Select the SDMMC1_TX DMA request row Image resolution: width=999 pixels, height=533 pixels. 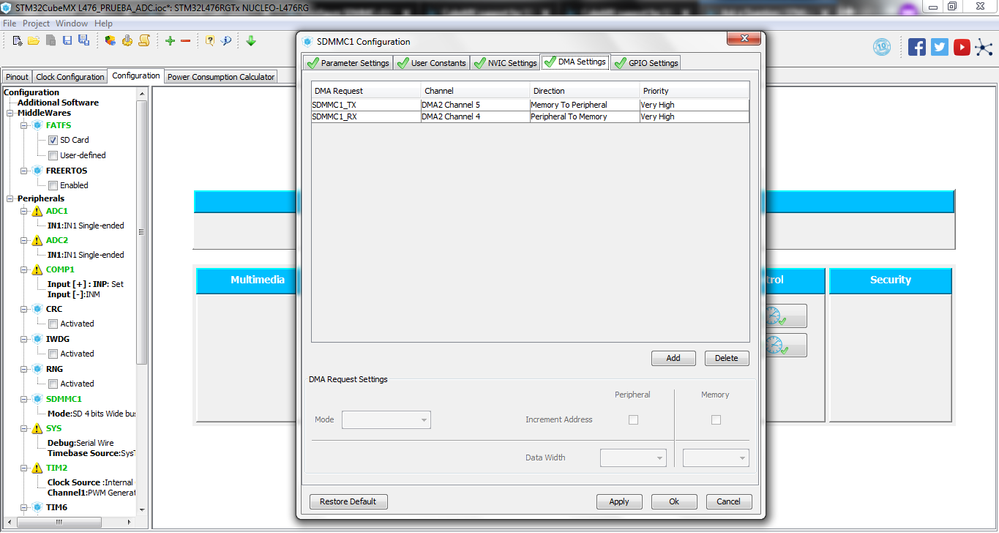[530, 104]
